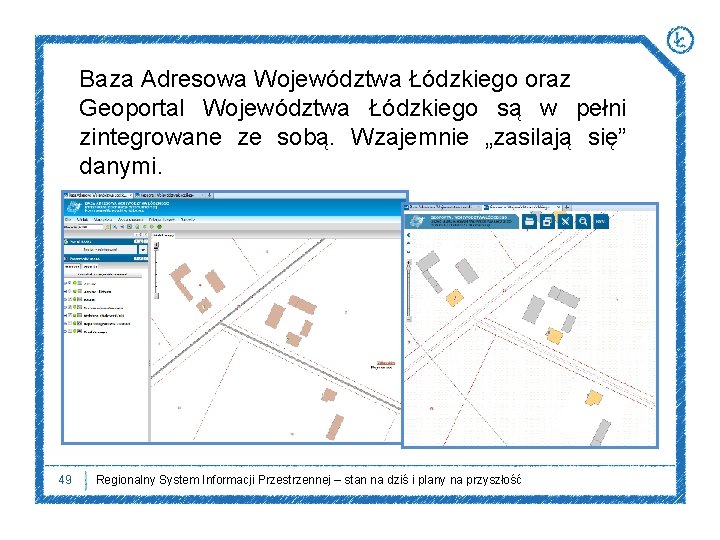Open a new tab with plus in Geoportal browser
The width and height of the screenshot is (720, 540).
click(x=567, y=207)
